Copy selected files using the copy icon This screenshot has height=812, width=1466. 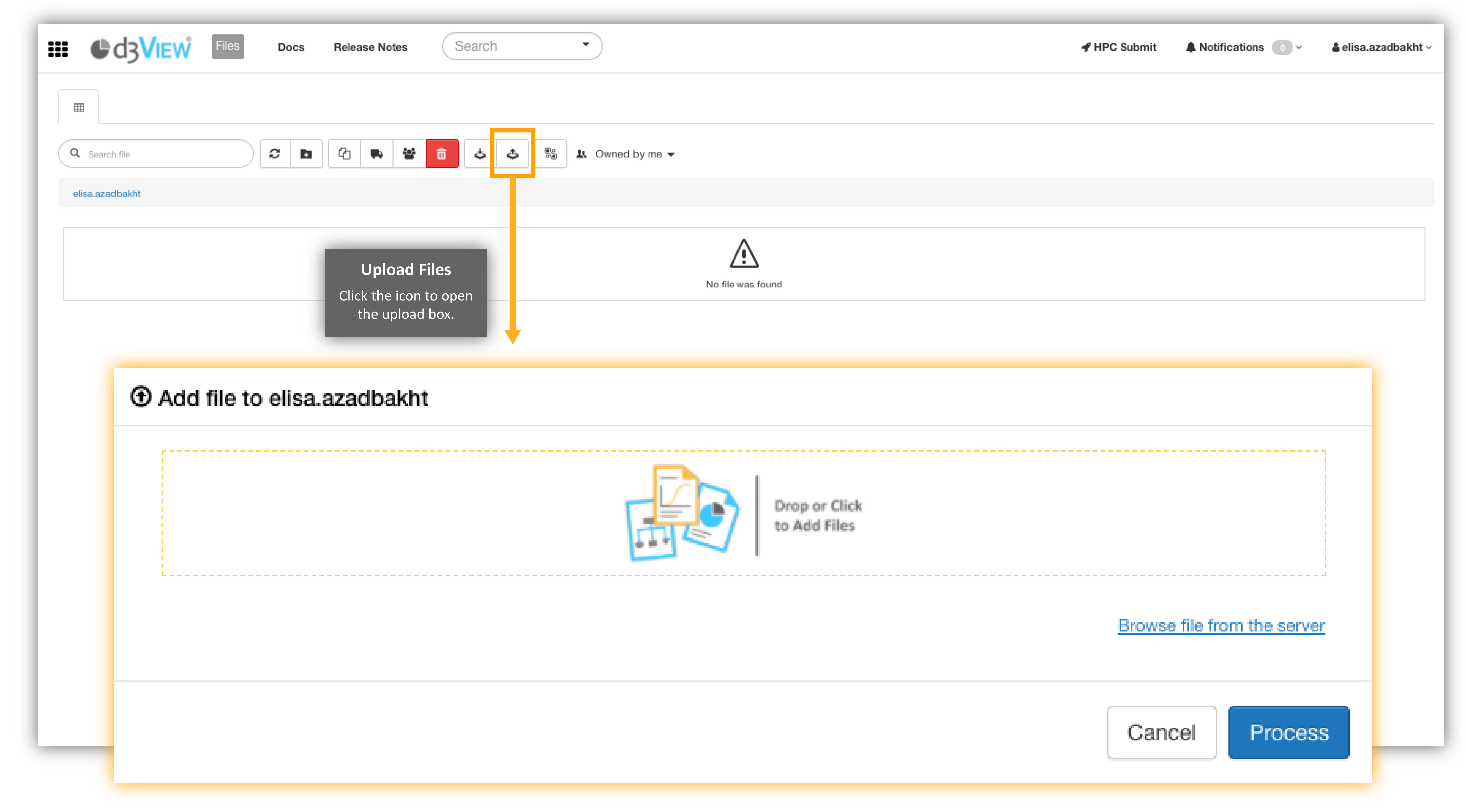(x=344, y=154)
